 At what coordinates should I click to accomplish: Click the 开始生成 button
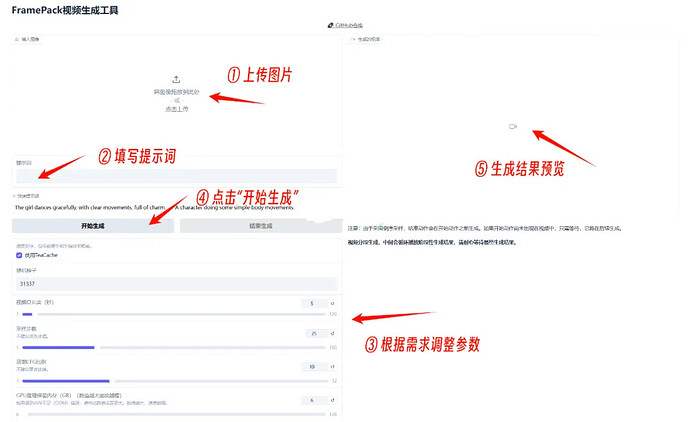[x=93, y=226]
